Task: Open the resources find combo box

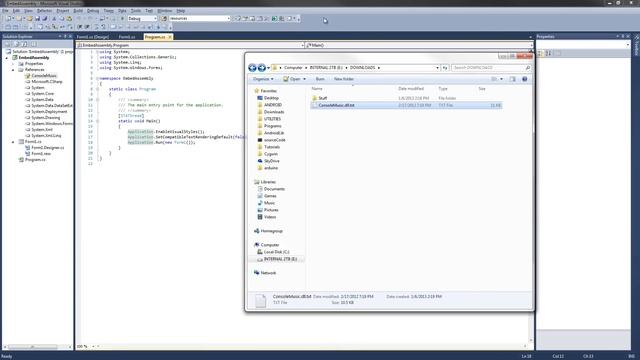Action: coord(228,18)
